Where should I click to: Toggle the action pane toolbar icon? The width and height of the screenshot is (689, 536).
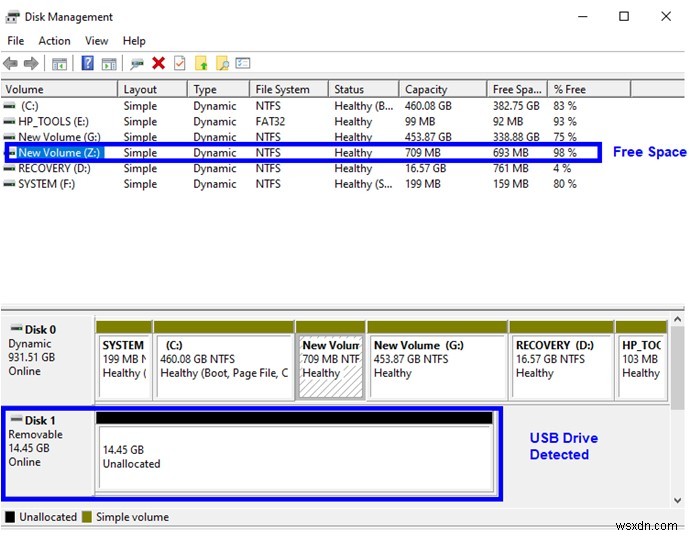pos(109,64)
